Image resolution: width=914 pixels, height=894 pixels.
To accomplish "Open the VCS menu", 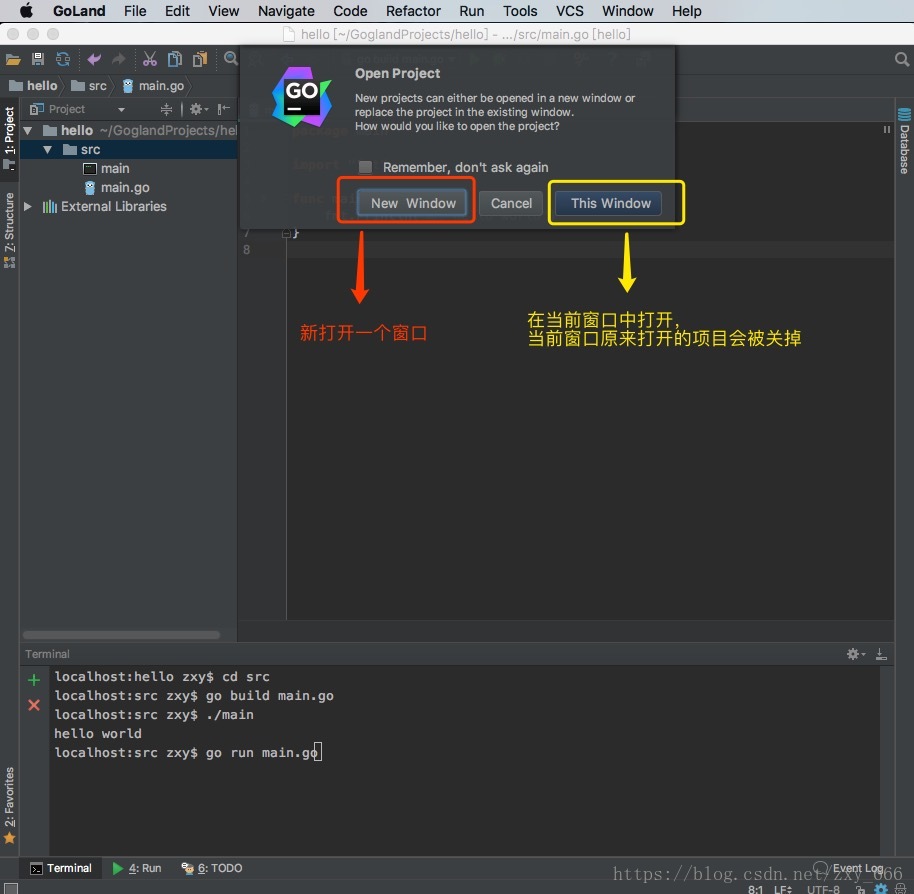I will point(569,11).
